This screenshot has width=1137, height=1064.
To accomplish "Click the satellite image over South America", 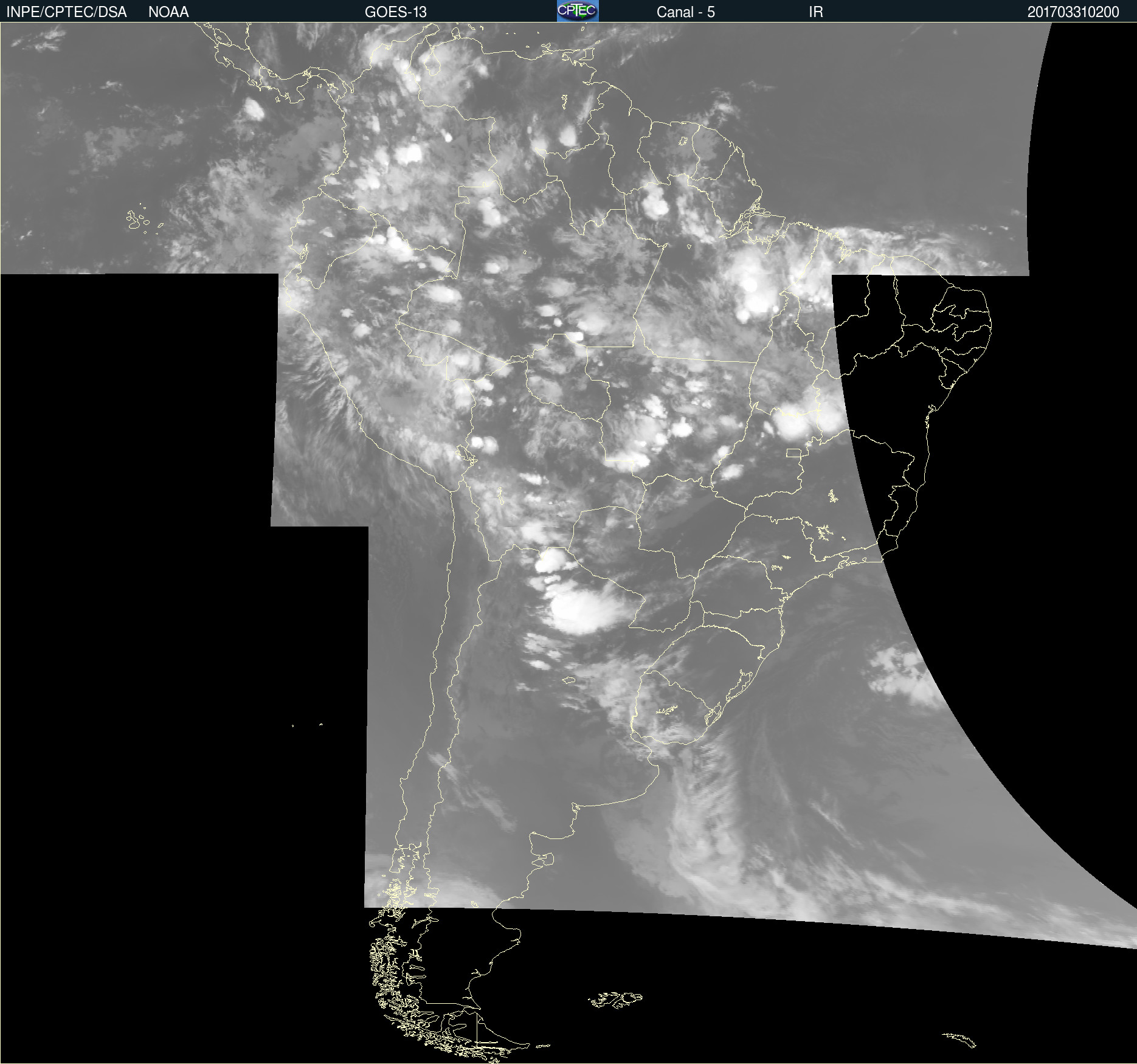I will pyautogui.click(x=568, y=543).
